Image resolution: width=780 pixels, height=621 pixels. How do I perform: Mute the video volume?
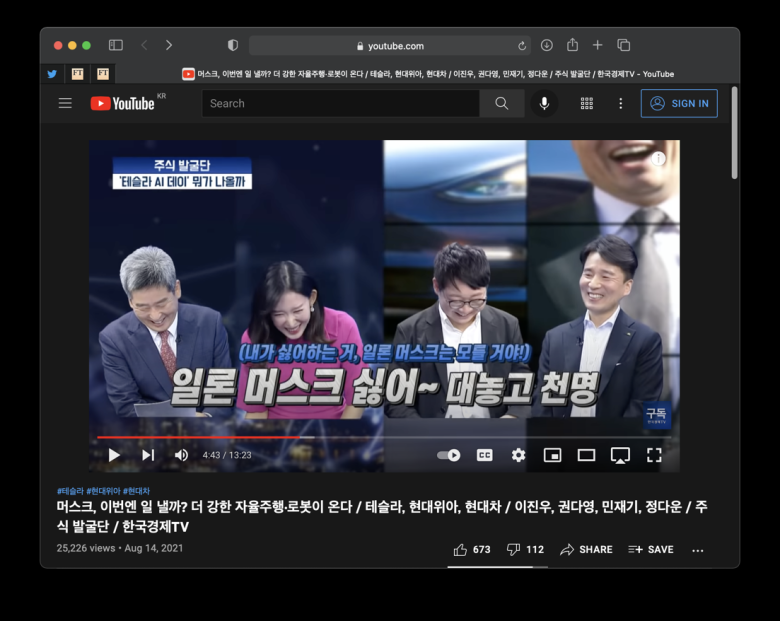click(x=181, y=455)
